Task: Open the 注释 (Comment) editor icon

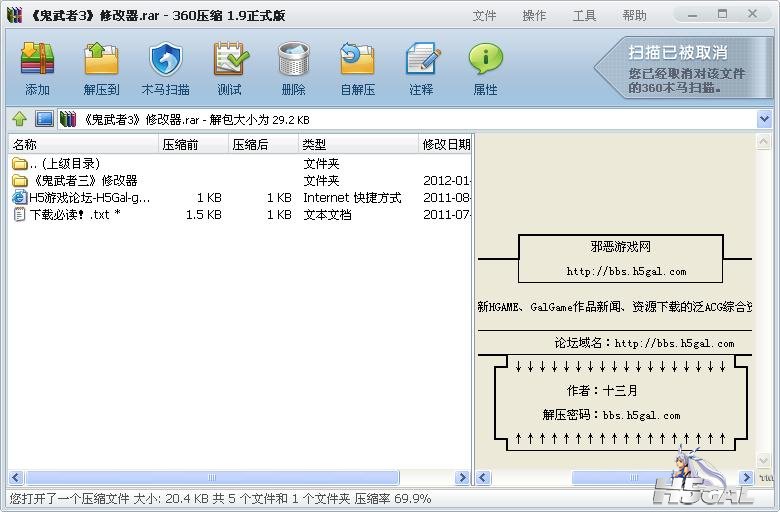Action: coord(422,59)
